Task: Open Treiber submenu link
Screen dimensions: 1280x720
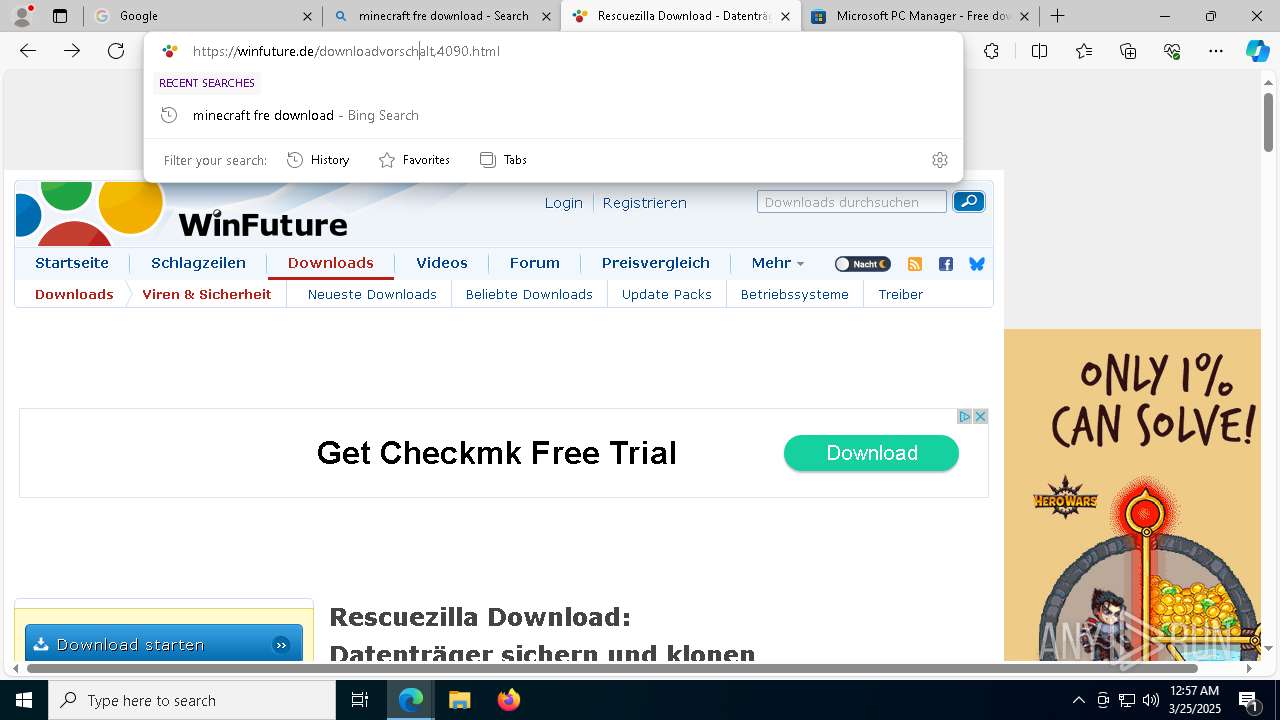Action: pos(900,294)
